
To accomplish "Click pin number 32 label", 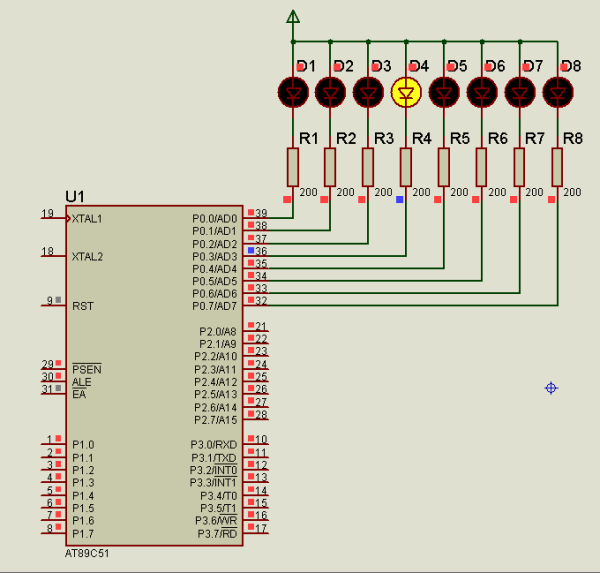I will click(x=261, y=301).
